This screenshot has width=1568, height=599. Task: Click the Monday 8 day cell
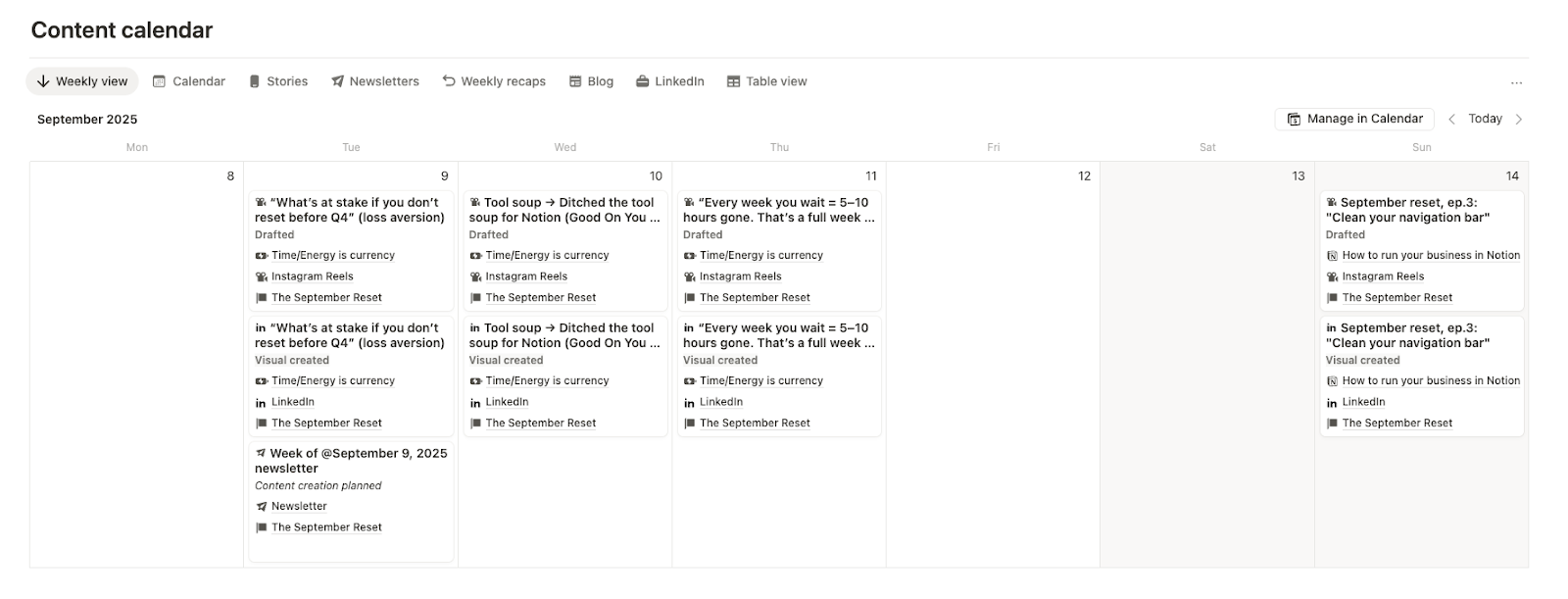click(x=136, y=365)
